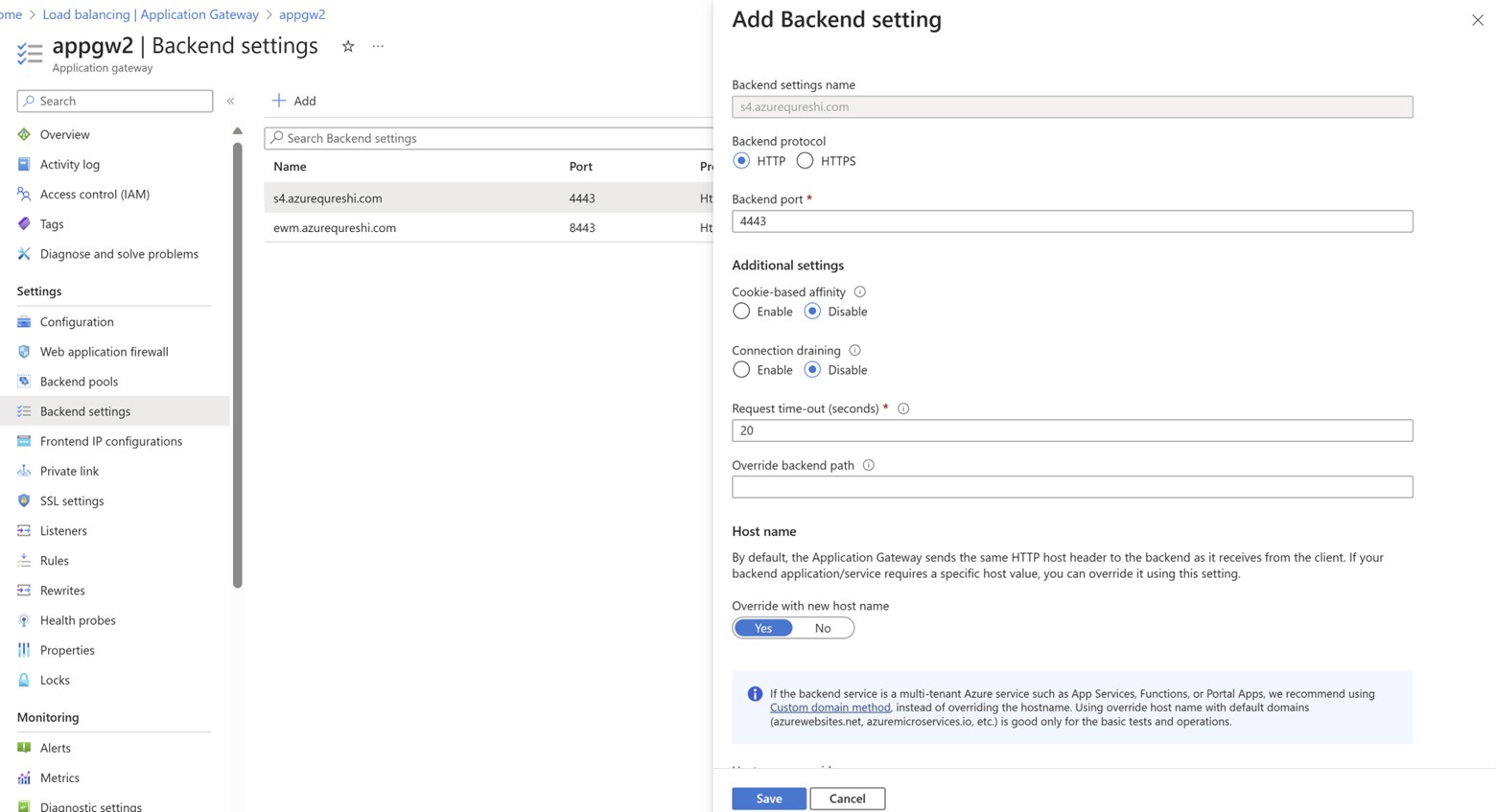This screenshot has width=1496, height=812.
Task: Click the Web application firewall shield icon
Action: (x=24, y=352)
